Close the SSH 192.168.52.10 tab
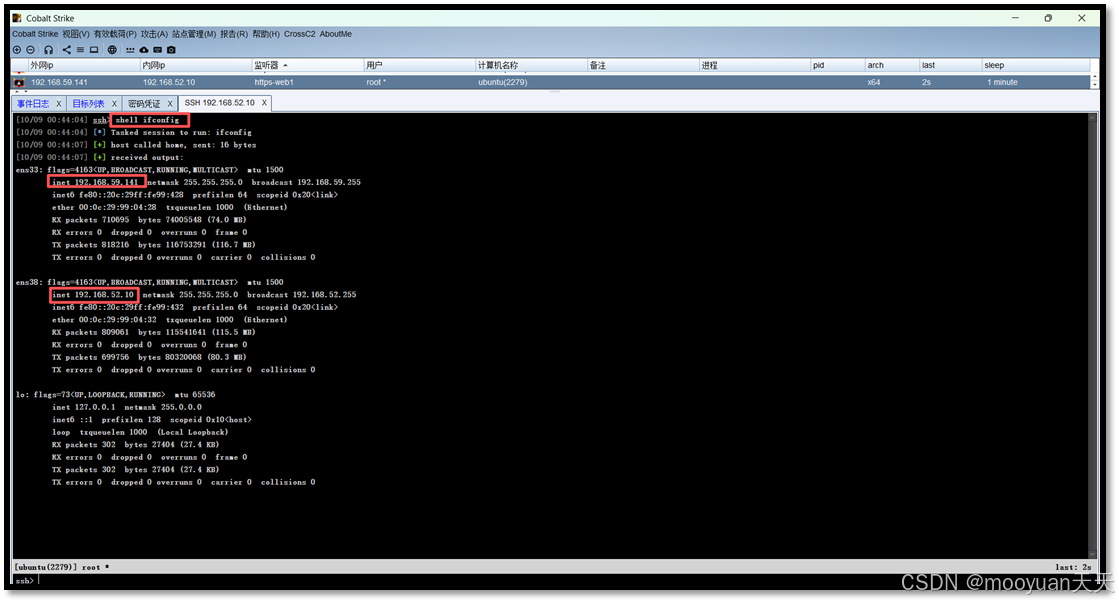The width and height of the screenshot is (1119, 603). point(264,103)
